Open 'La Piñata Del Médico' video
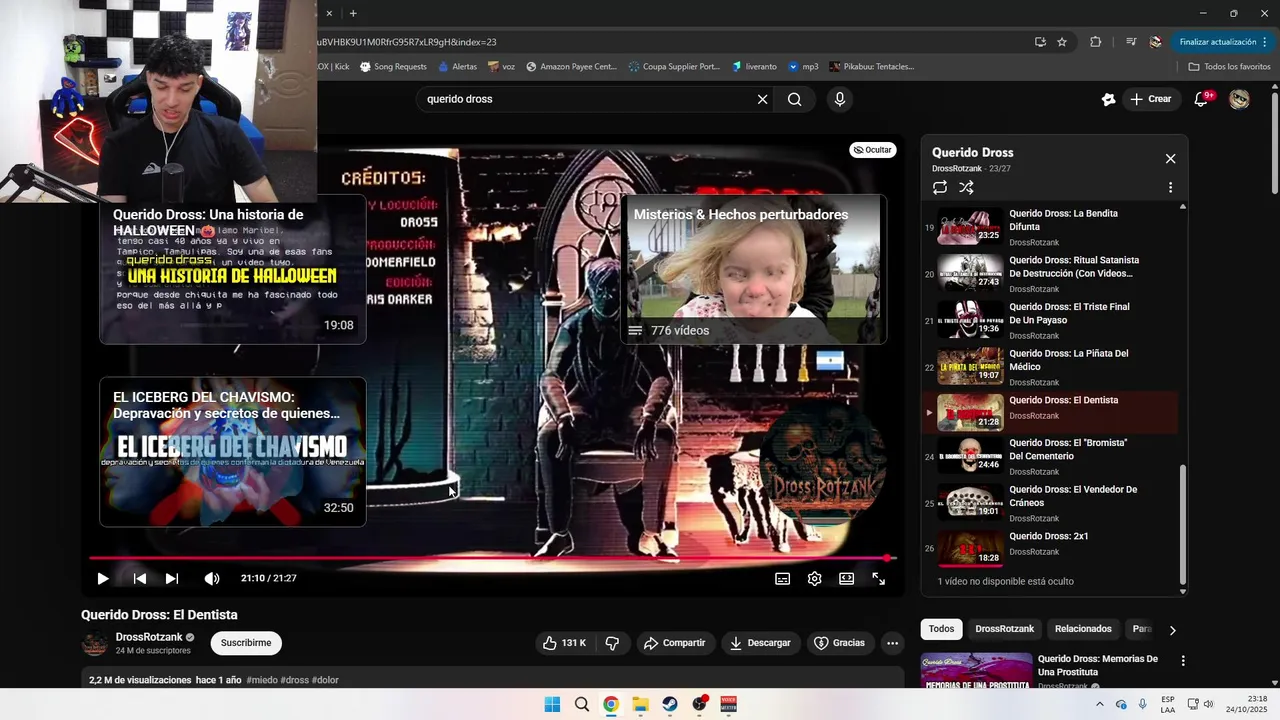1280x720 pixels. tap(1050, 366)
